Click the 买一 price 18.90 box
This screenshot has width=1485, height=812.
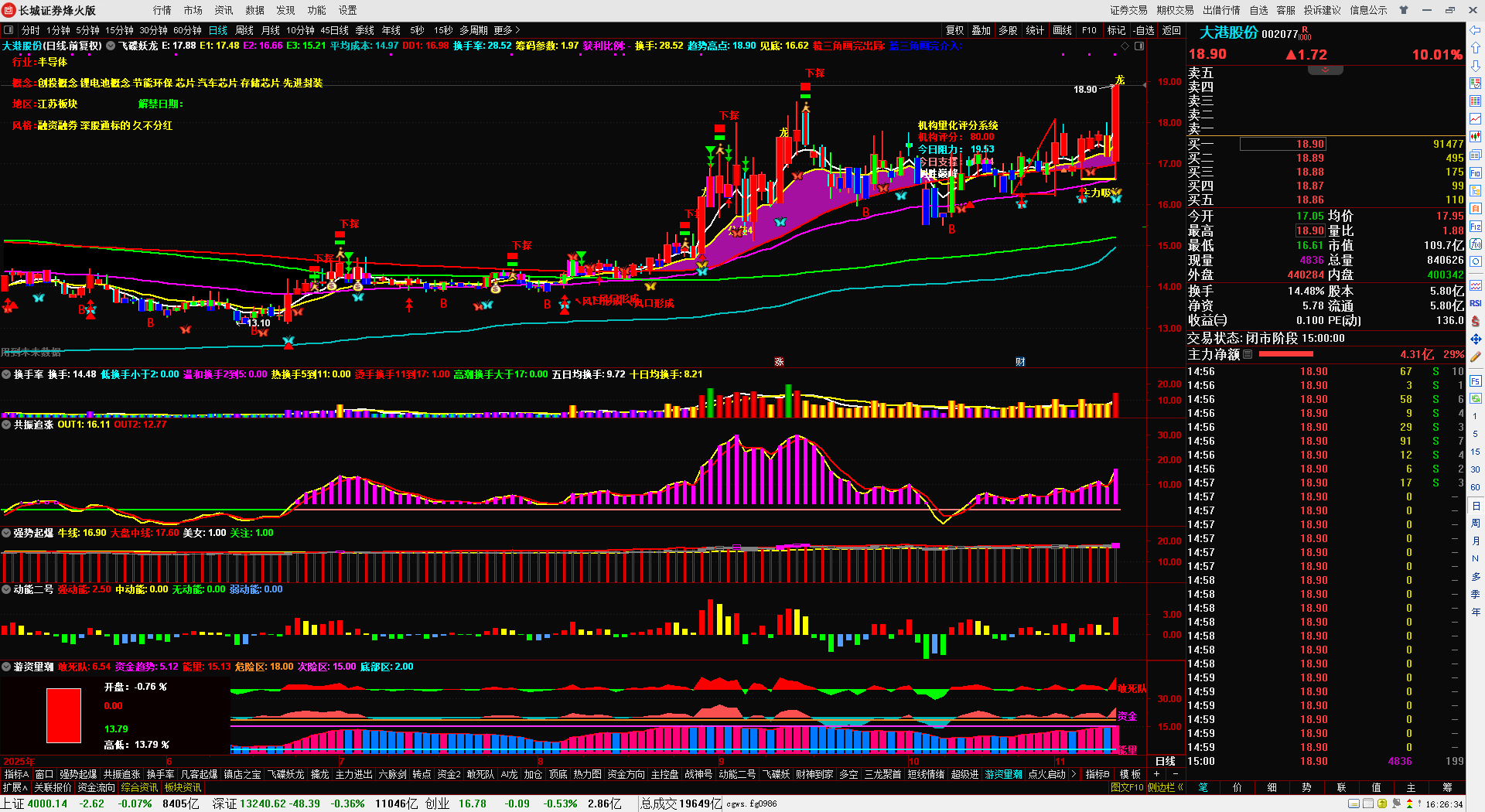click(1283, 144)
